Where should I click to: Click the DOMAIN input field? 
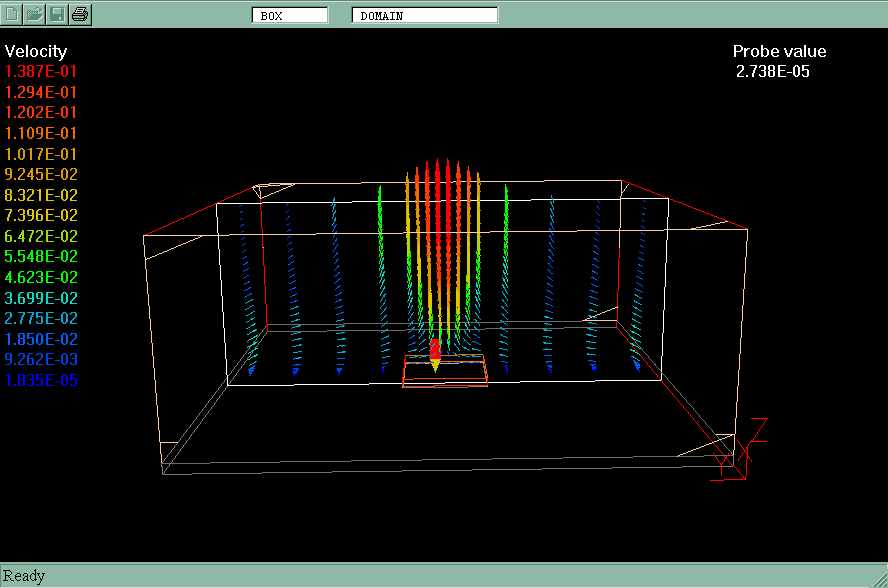[424, 15]
